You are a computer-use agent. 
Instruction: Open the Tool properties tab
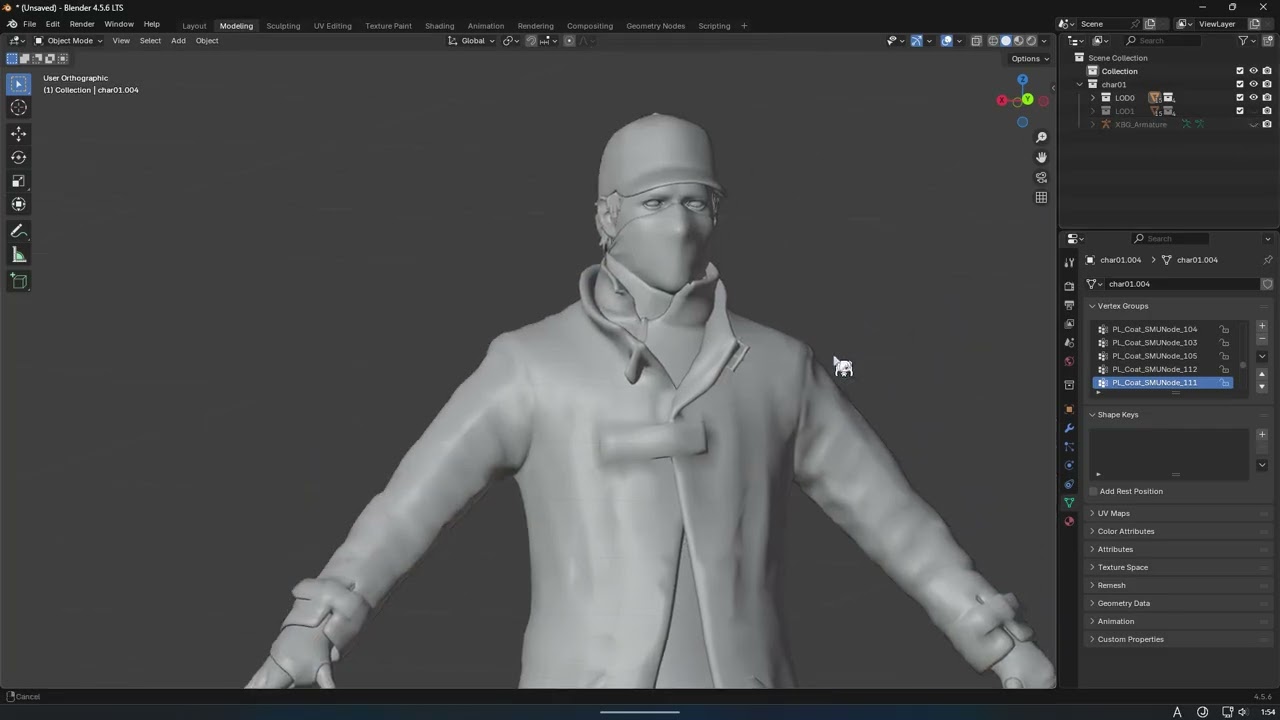pos(1069,263)
